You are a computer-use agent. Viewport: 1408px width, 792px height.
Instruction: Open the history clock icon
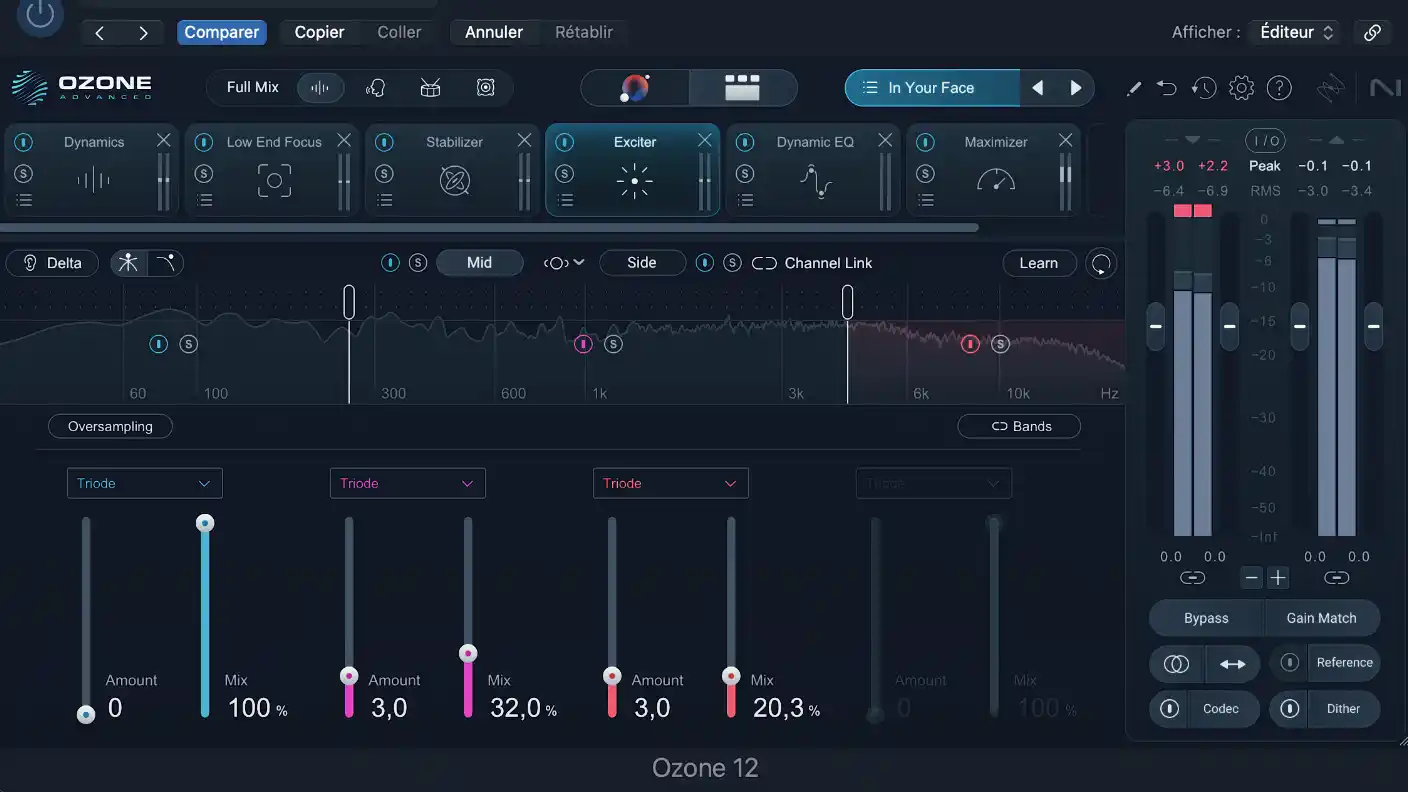[x=1204, y=88]
